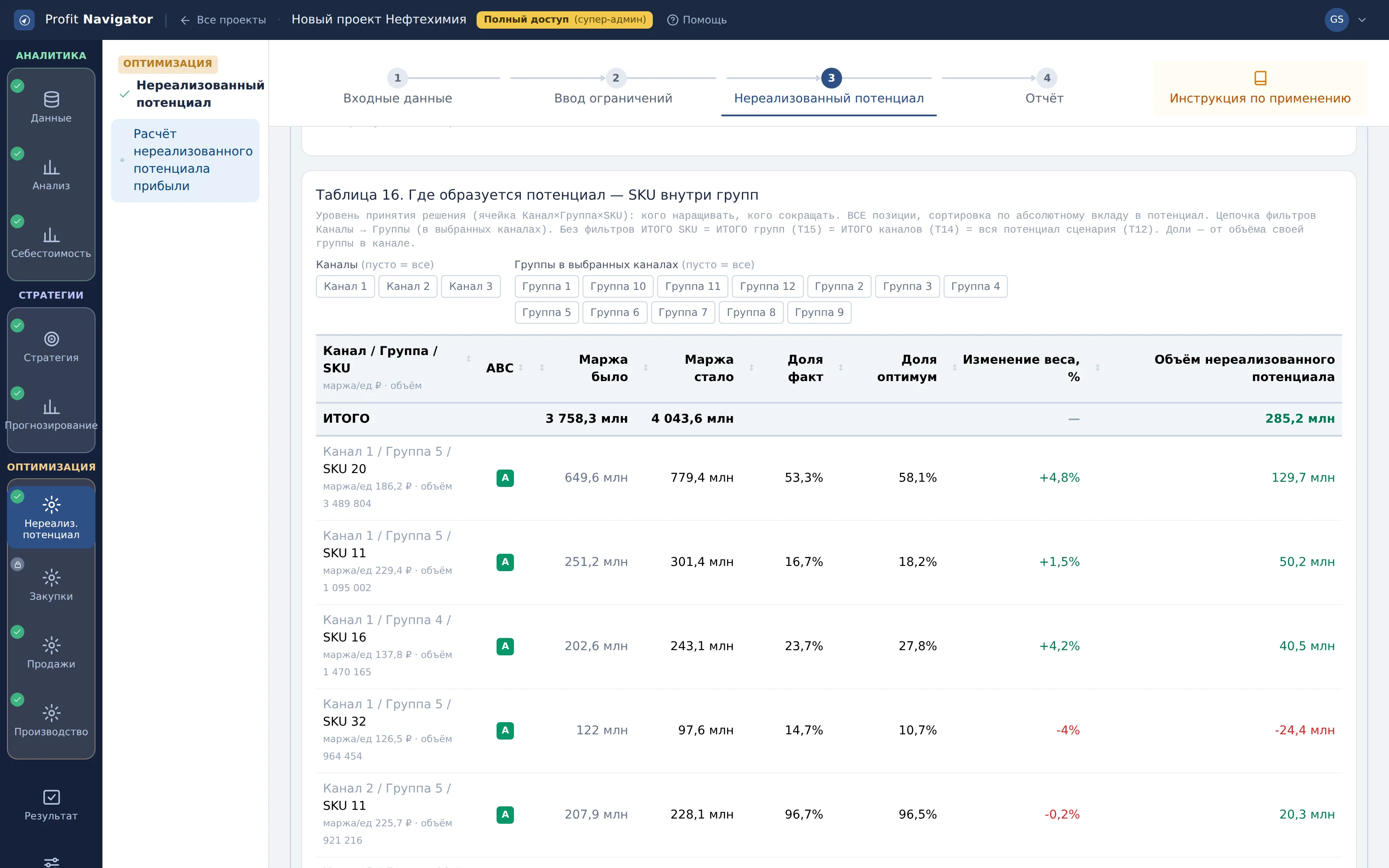Viewport: 1389px width, 868px height.
Task: Toggle the Канал 3 filter chip
Action: pos(471,286)
